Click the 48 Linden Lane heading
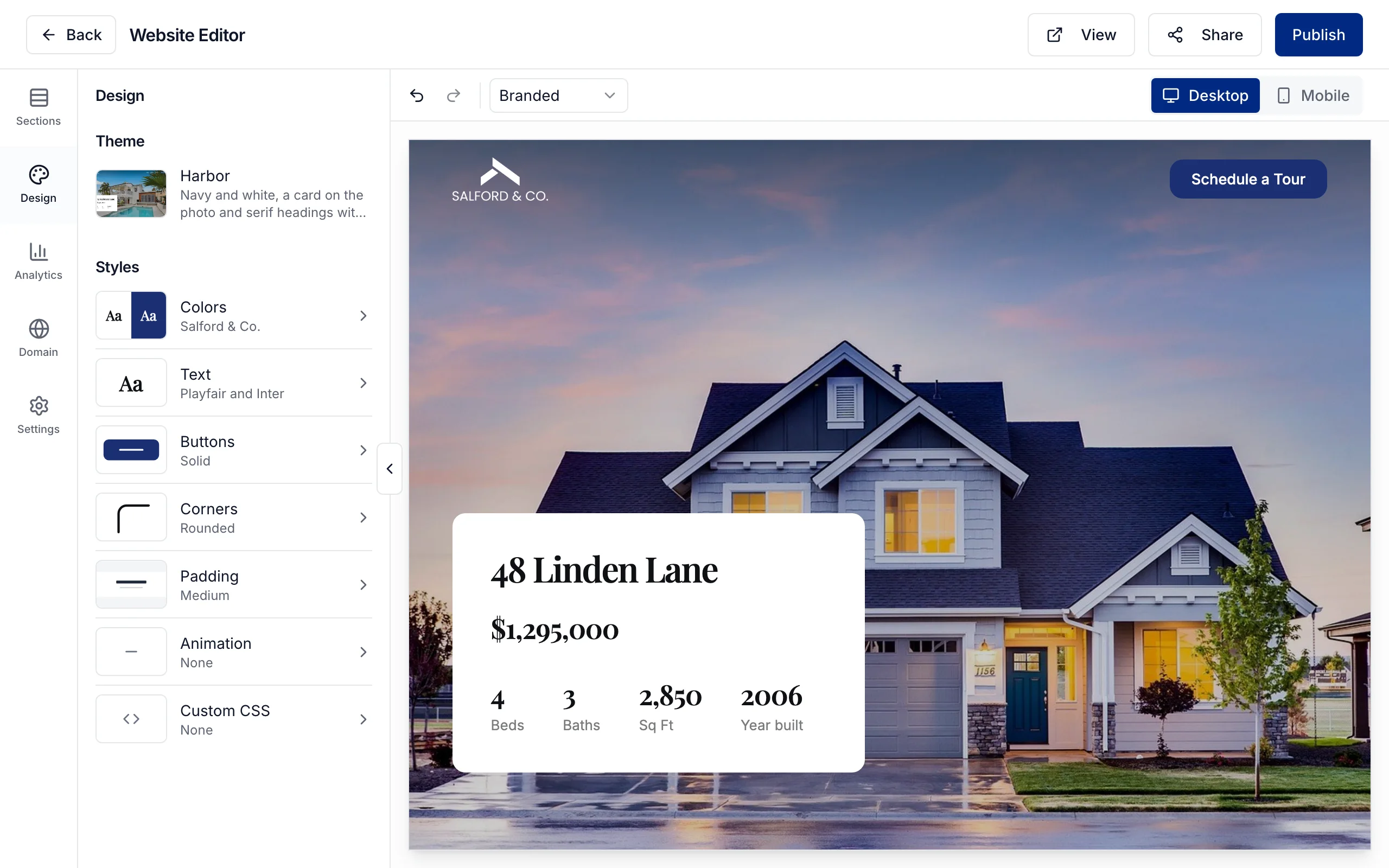The width and height of the screenshot is (1389, 868). tap(604, 570)
